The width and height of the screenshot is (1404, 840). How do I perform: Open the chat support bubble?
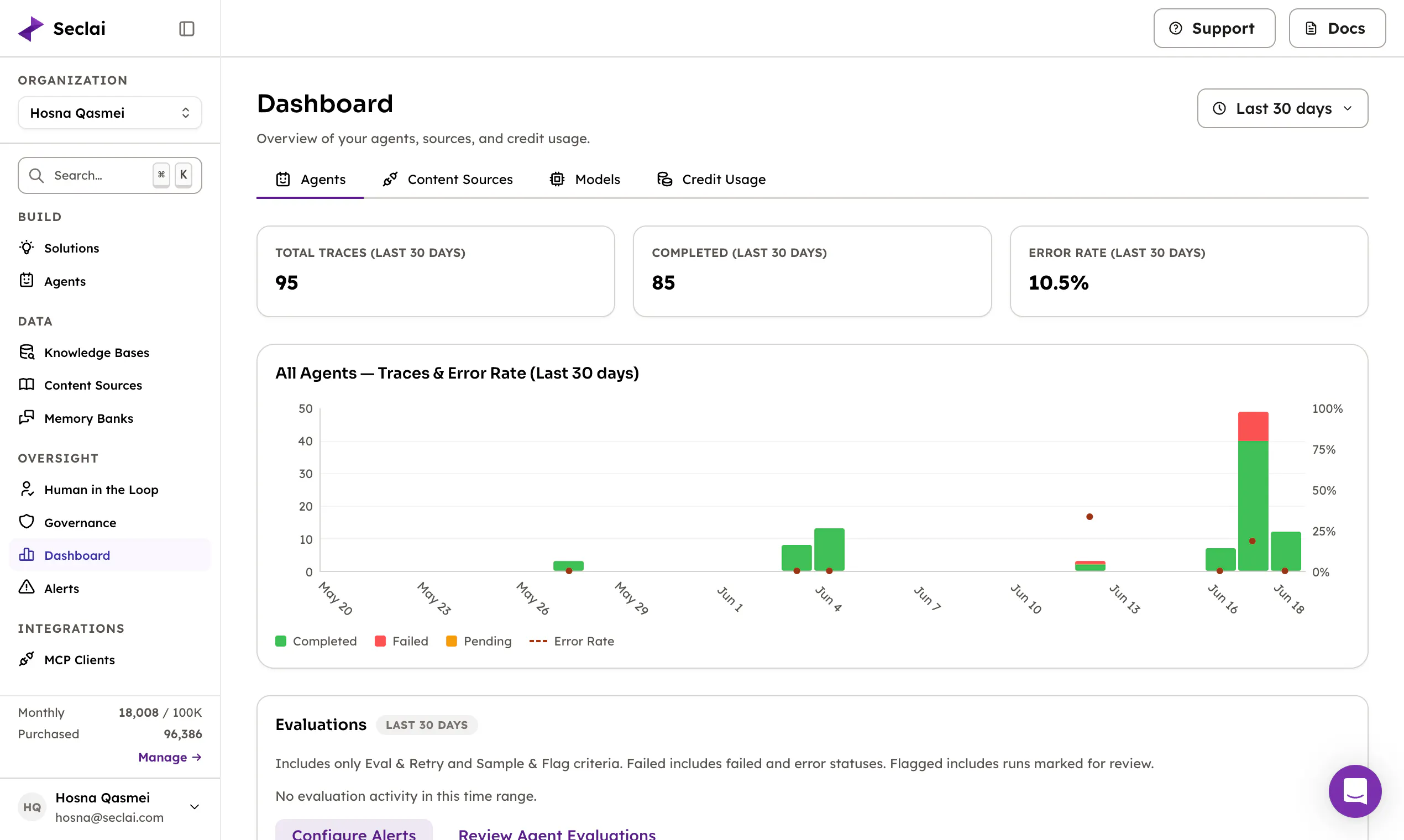point(1355,791)
